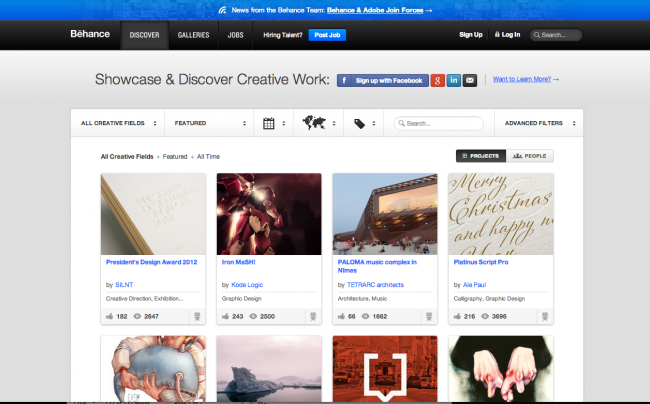Focus the header Search field
650x404 pixels.
556,35
